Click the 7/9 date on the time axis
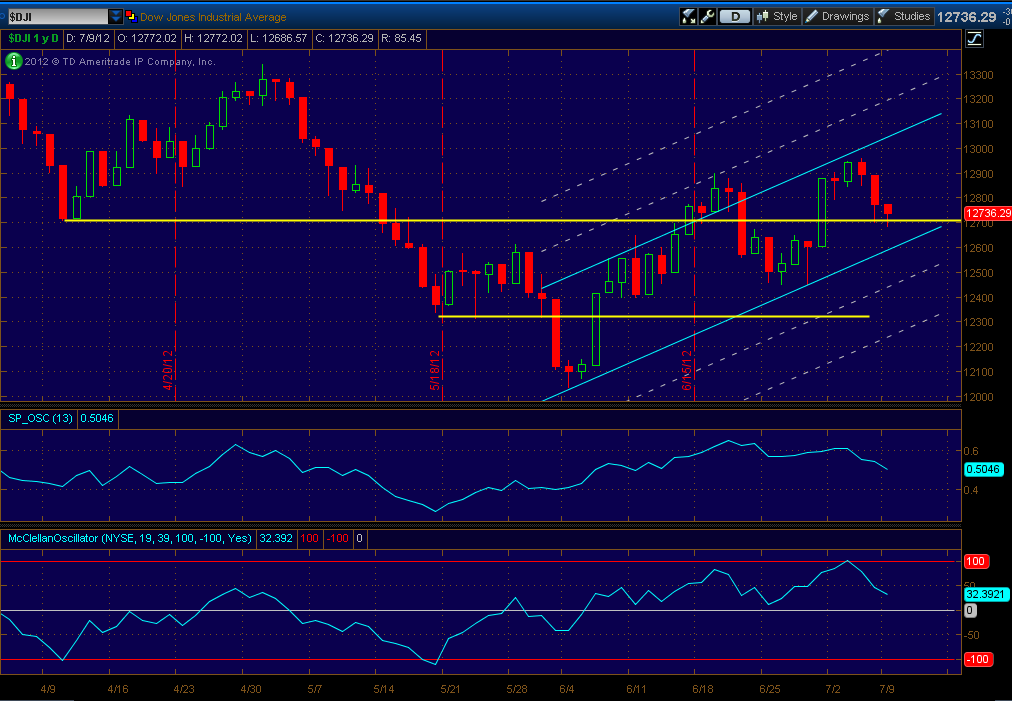Image resolution: width=1012 pixels, height=701 pixels. point(887,689)
